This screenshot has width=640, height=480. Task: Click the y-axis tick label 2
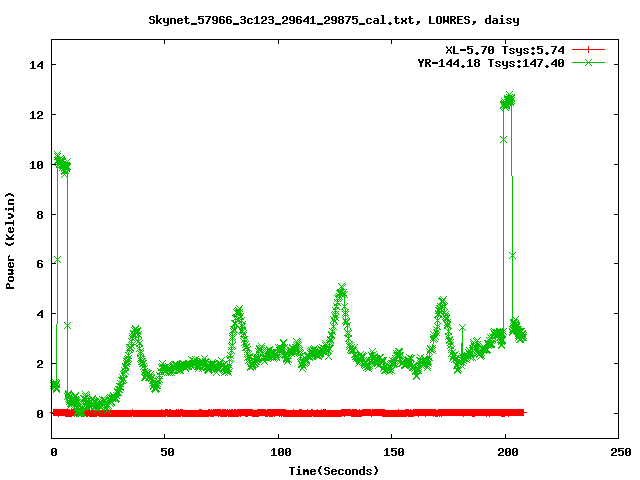[40, 364]
